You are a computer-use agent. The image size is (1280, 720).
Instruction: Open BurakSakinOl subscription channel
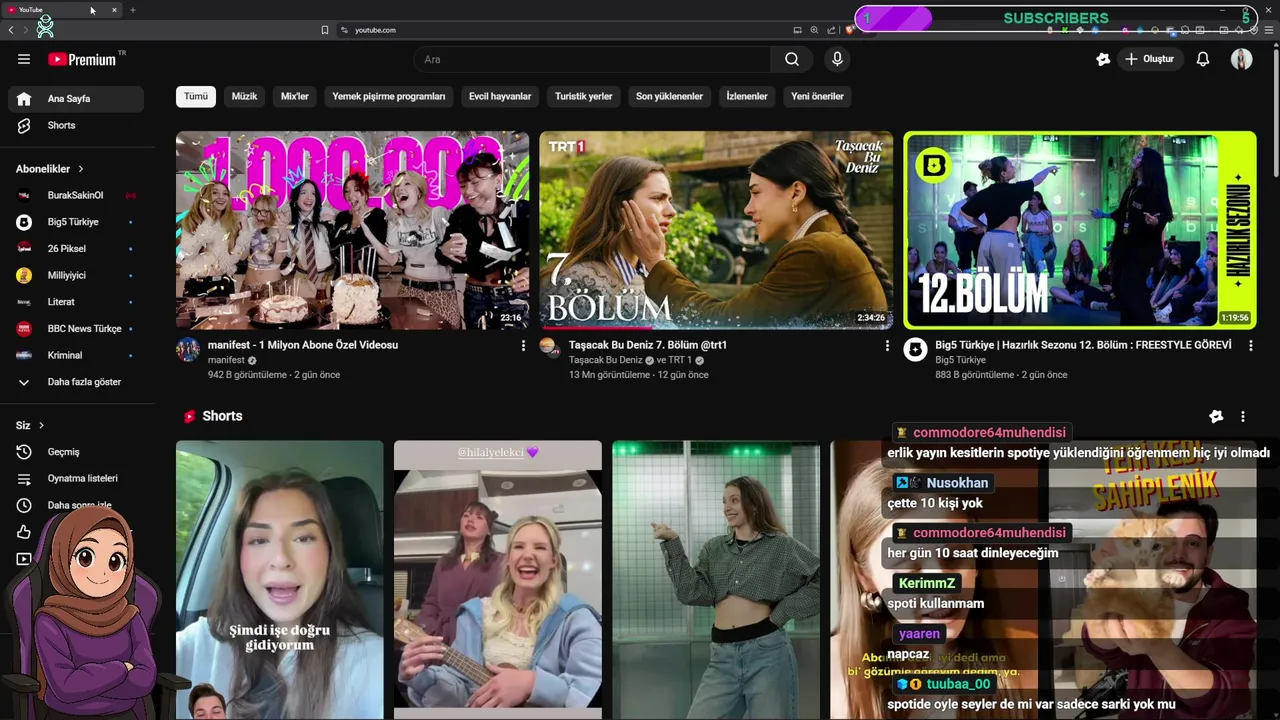tap(76, 195)
